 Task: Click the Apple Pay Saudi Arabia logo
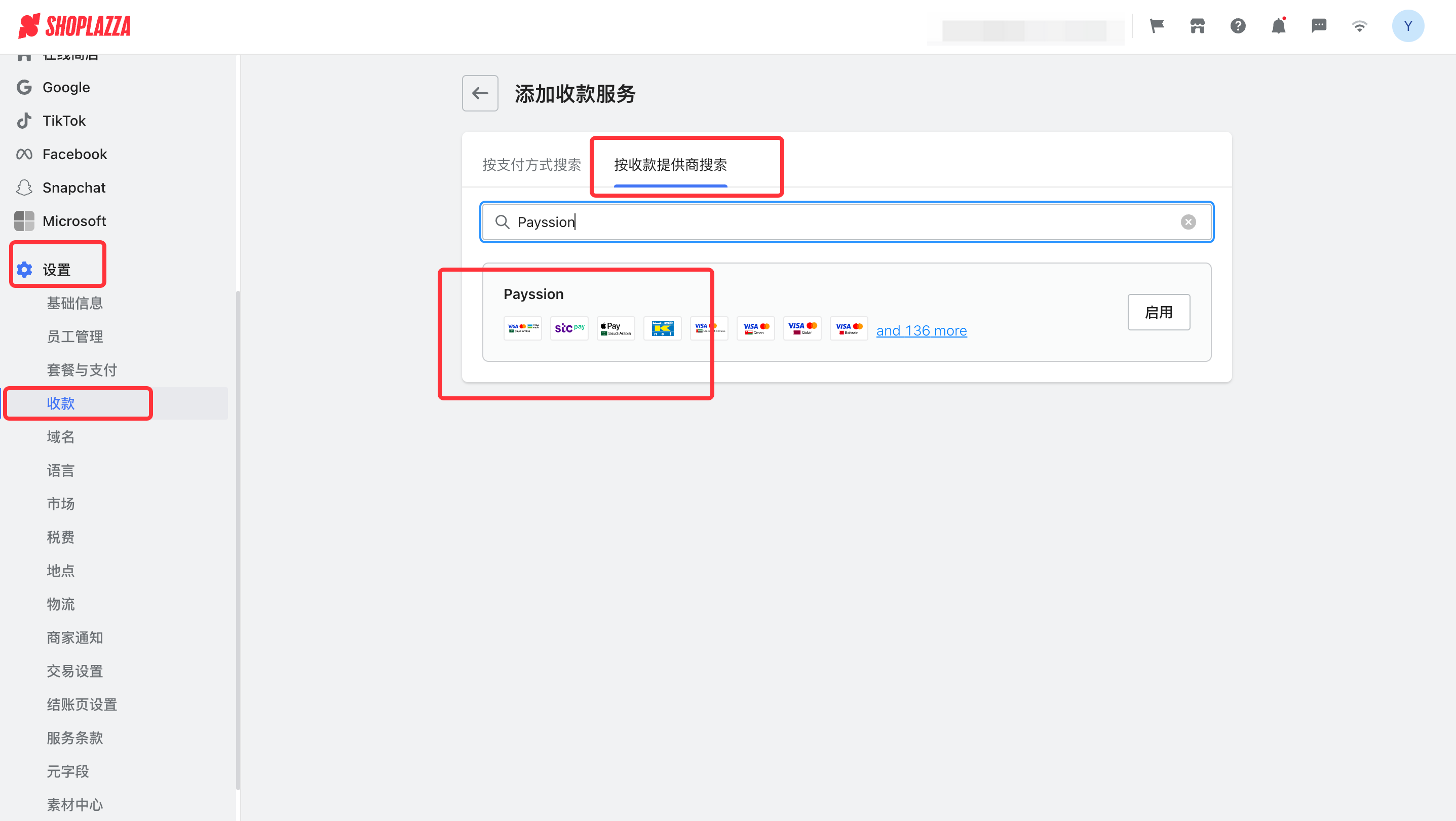click(616, 328)
